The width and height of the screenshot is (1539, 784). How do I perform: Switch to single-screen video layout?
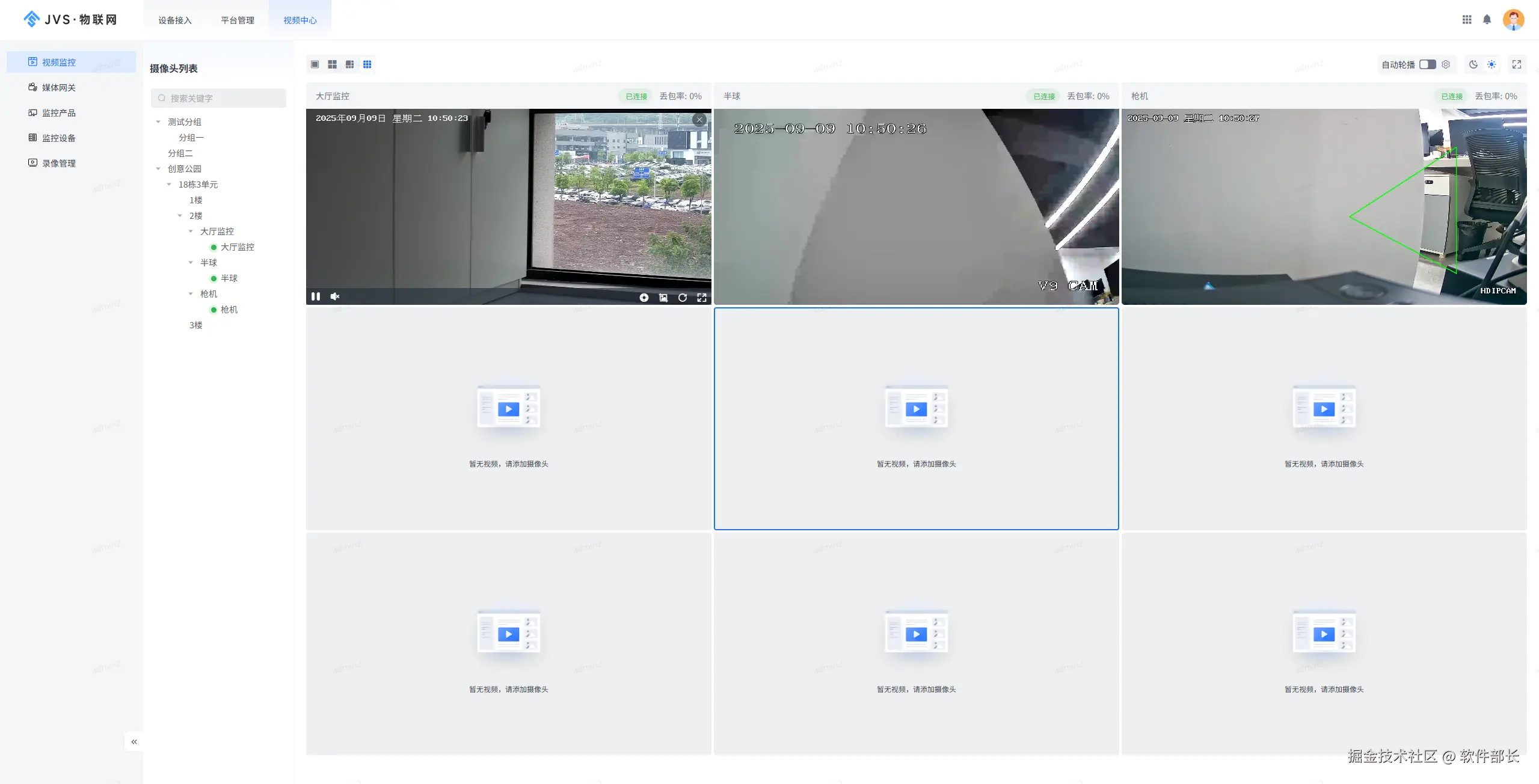click(x=315, y=64)
